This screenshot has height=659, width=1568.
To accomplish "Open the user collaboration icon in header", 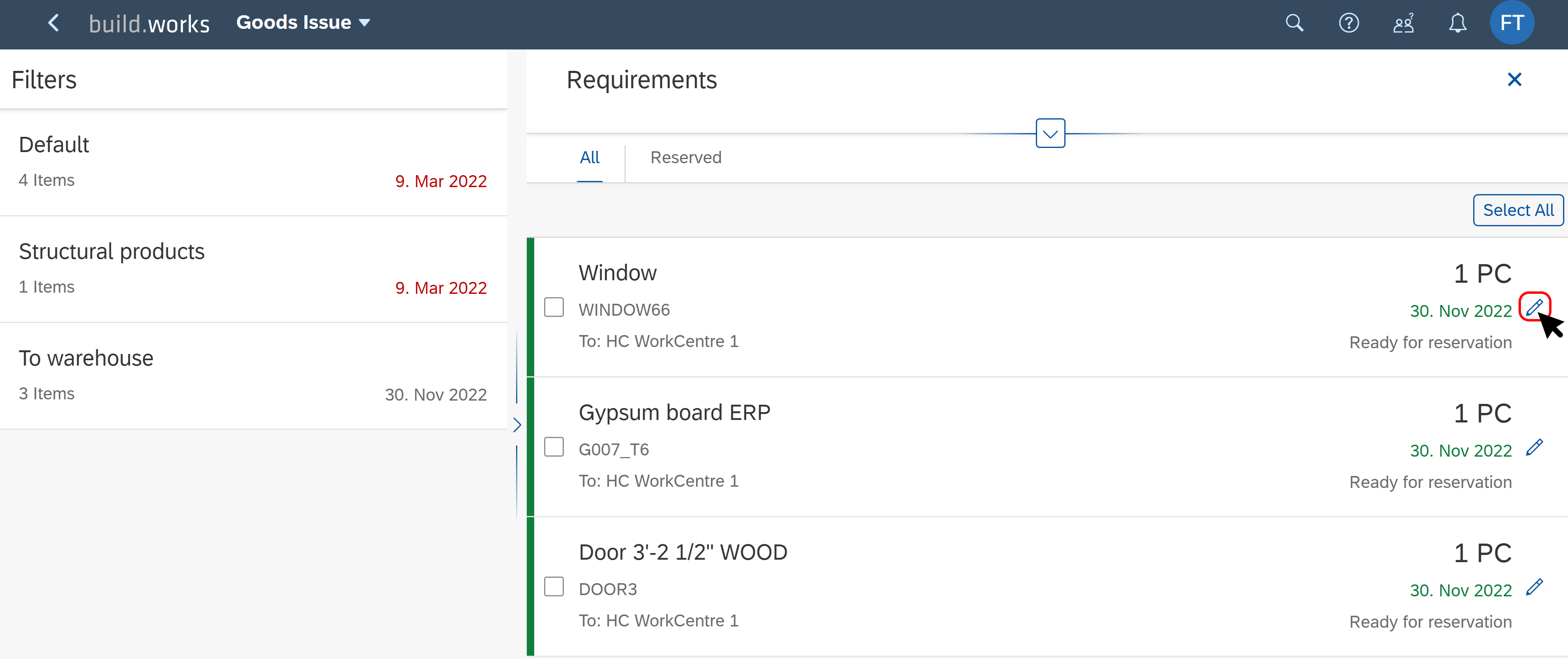I will [1404, 23].
